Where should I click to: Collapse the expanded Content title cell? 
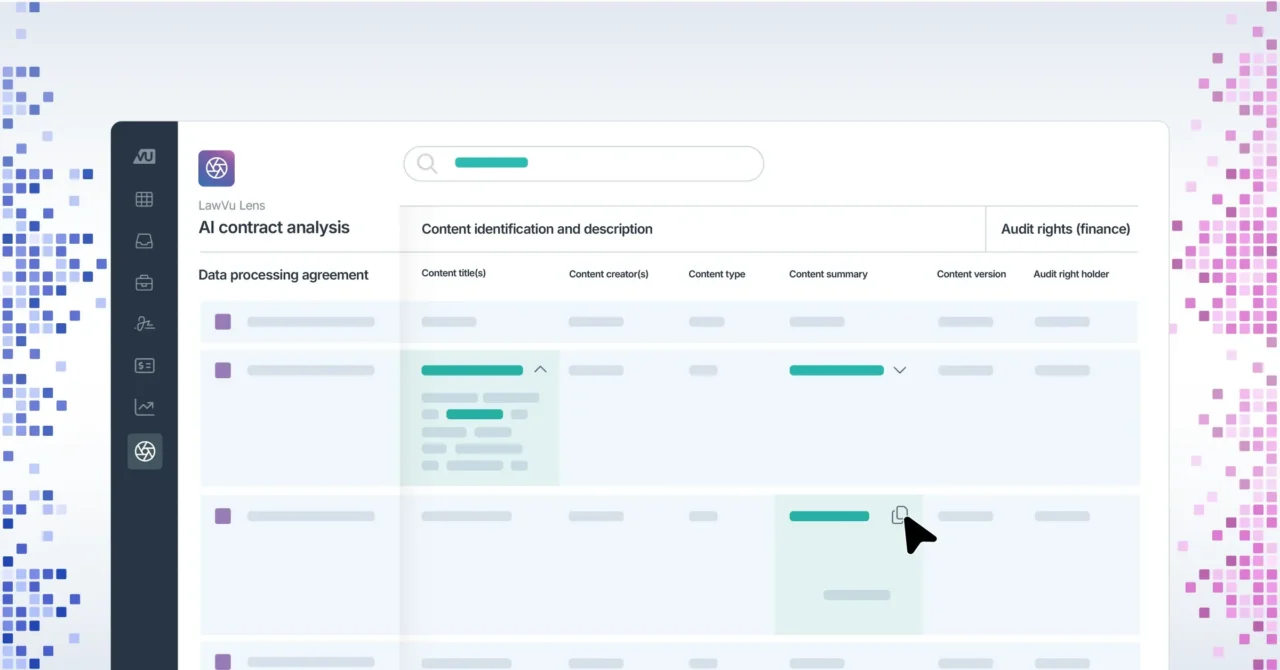[540, 369]
